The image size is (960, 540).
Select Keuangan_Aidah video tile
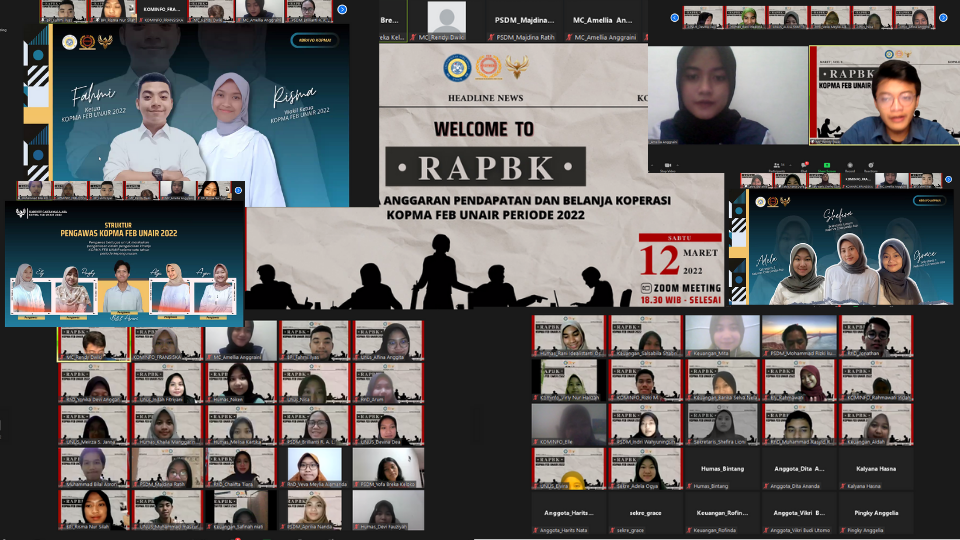click(876, 424)
